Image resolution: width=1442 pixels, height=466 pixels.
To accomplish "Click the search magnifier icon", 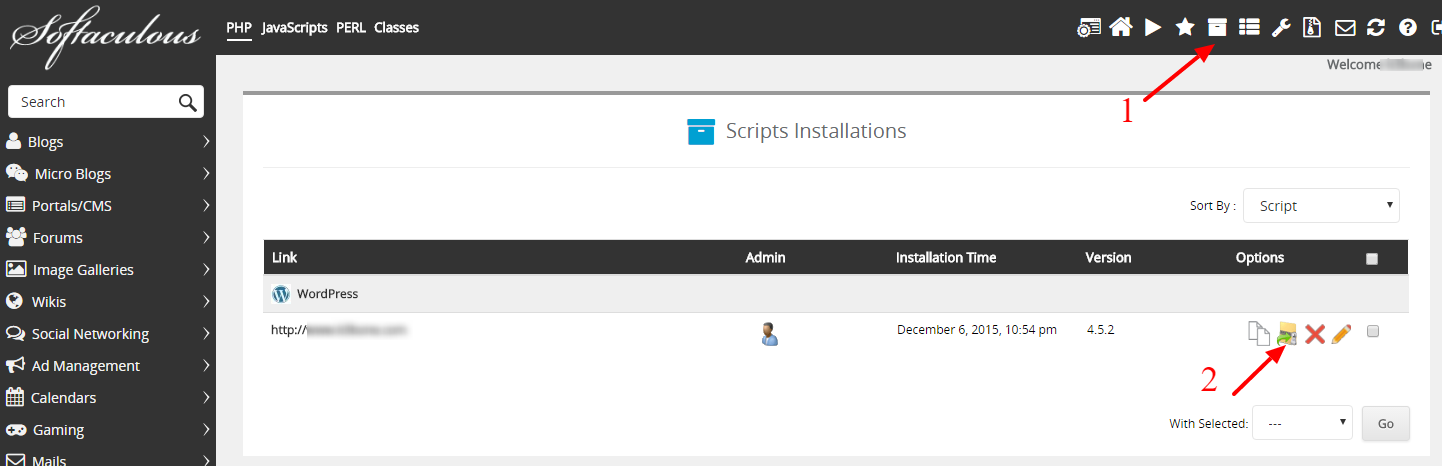I will pos(187,102).
